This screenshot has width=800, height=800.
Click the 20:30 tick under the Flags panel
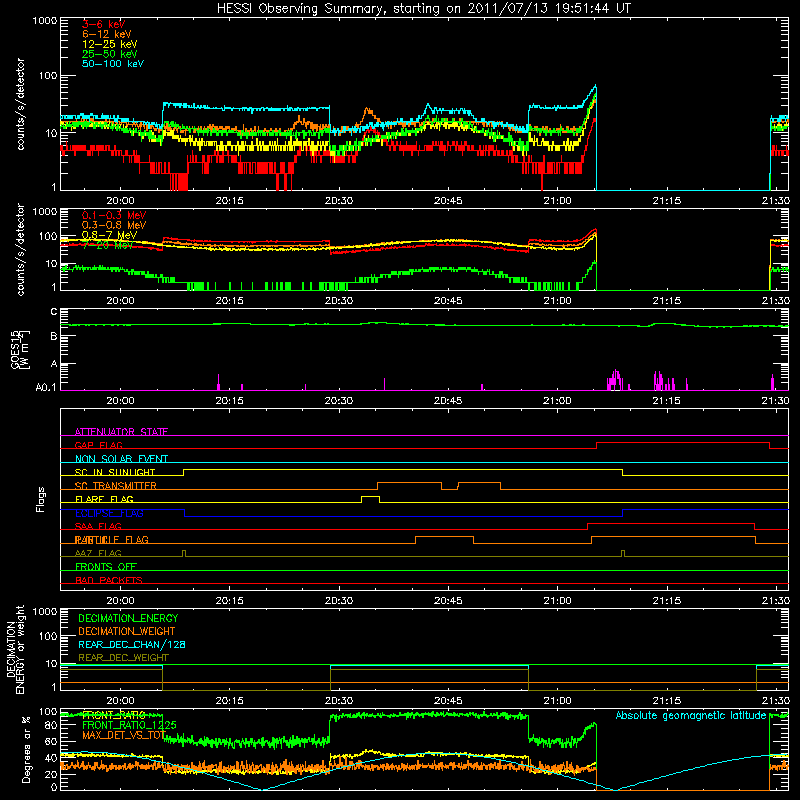(339, 601)
